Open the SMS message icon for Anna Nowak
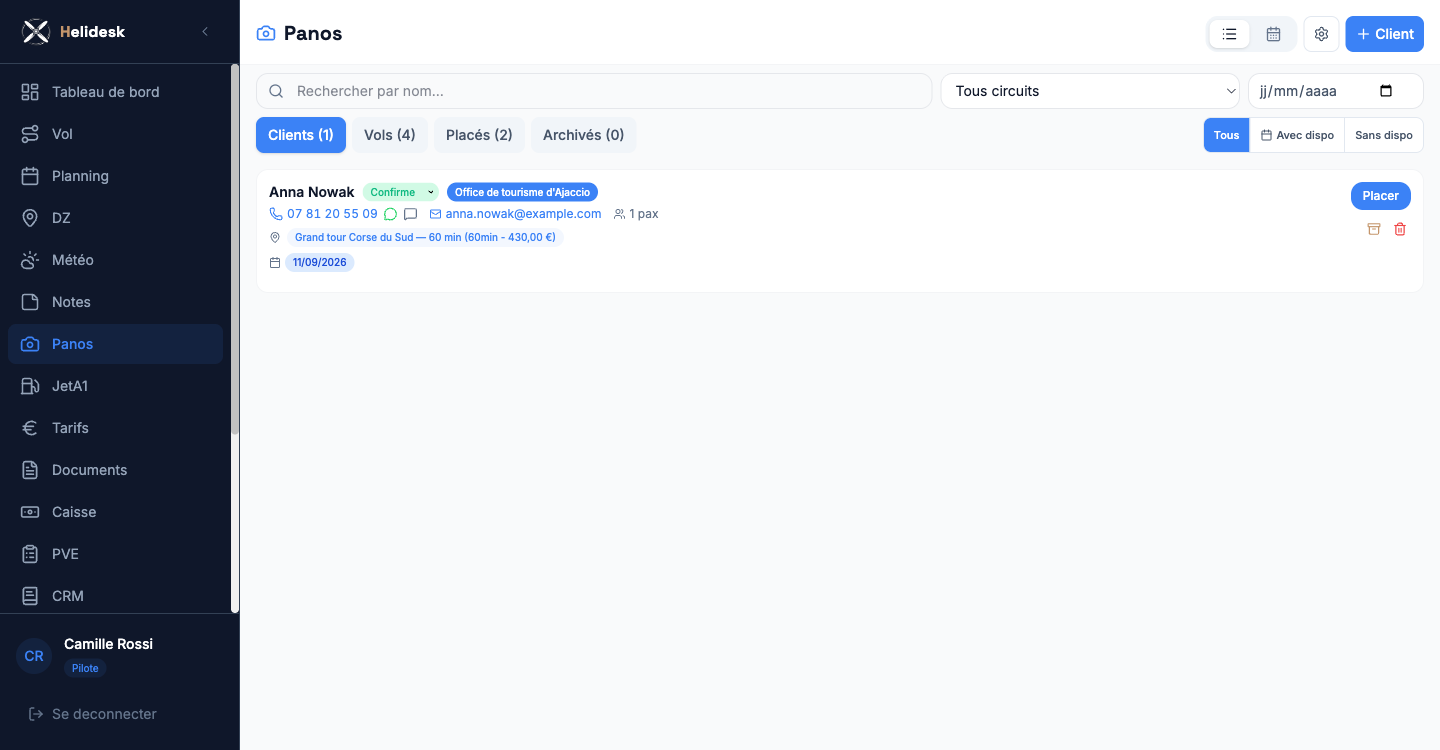This screenshot has height=750, width=1440. (410, 214)
